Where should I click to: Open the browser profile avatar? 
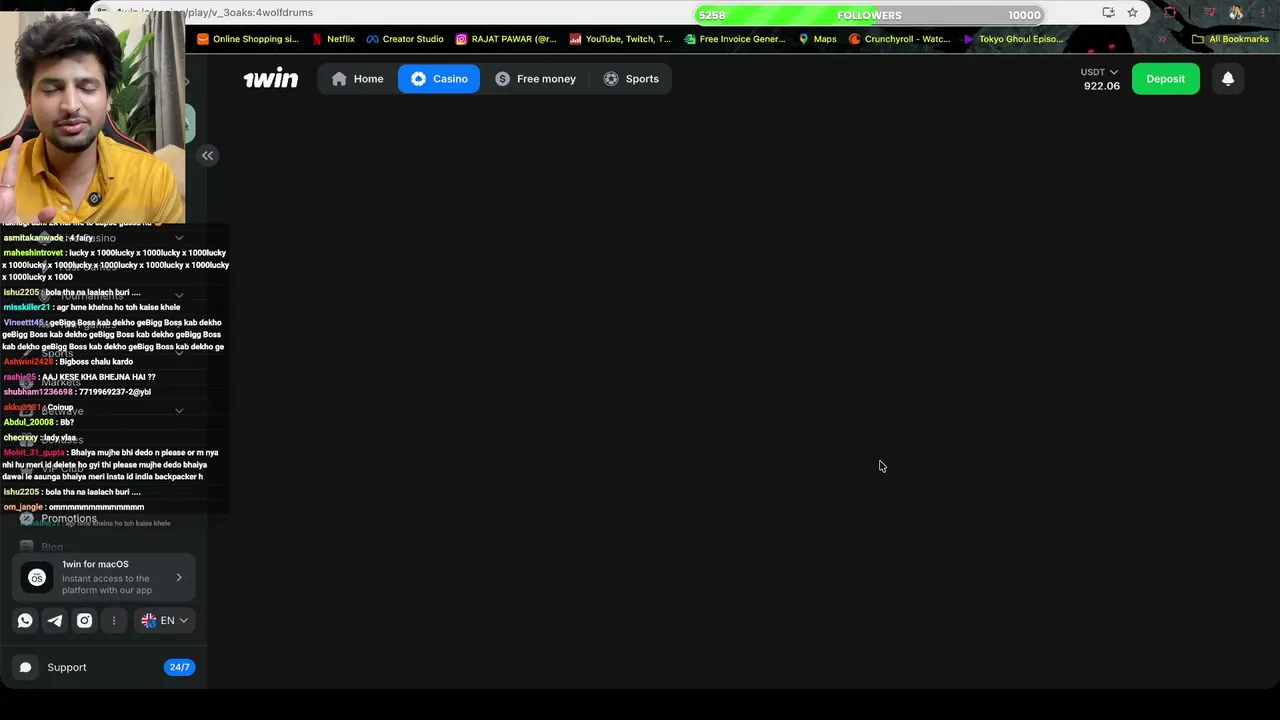click(1236, 13)
